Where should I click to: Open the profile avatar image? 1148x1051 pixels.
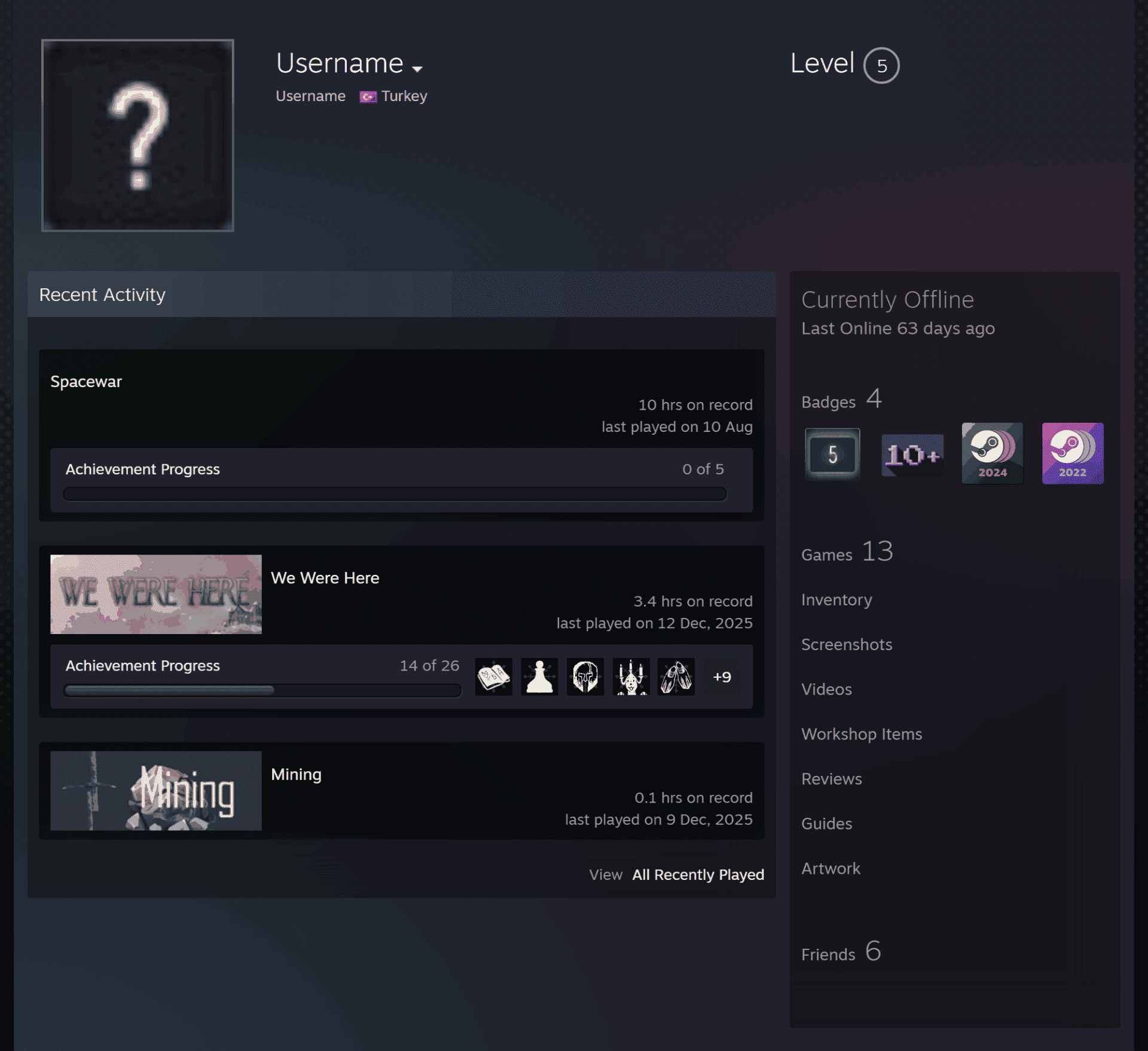pos(138,135)
